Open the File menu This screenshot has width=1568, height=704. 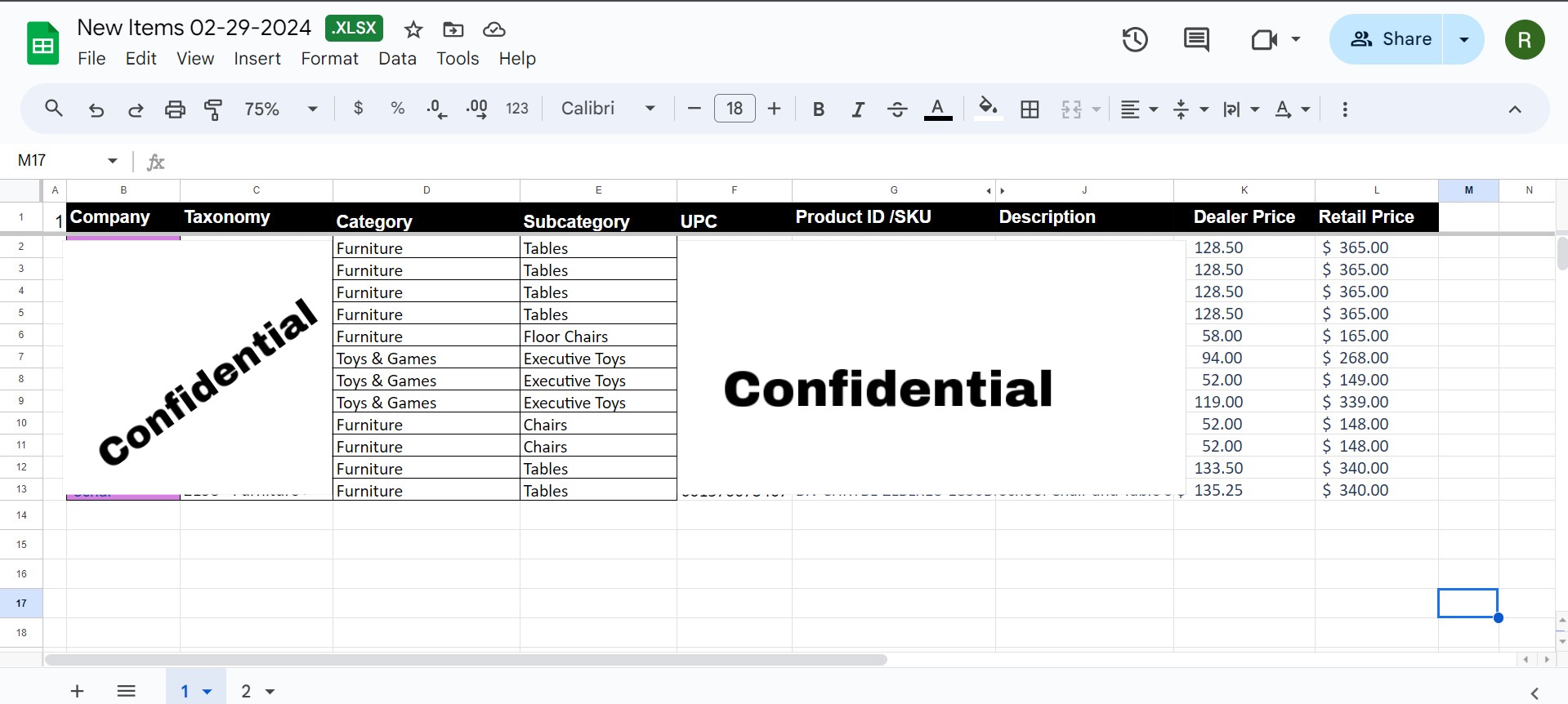[92, 59]
